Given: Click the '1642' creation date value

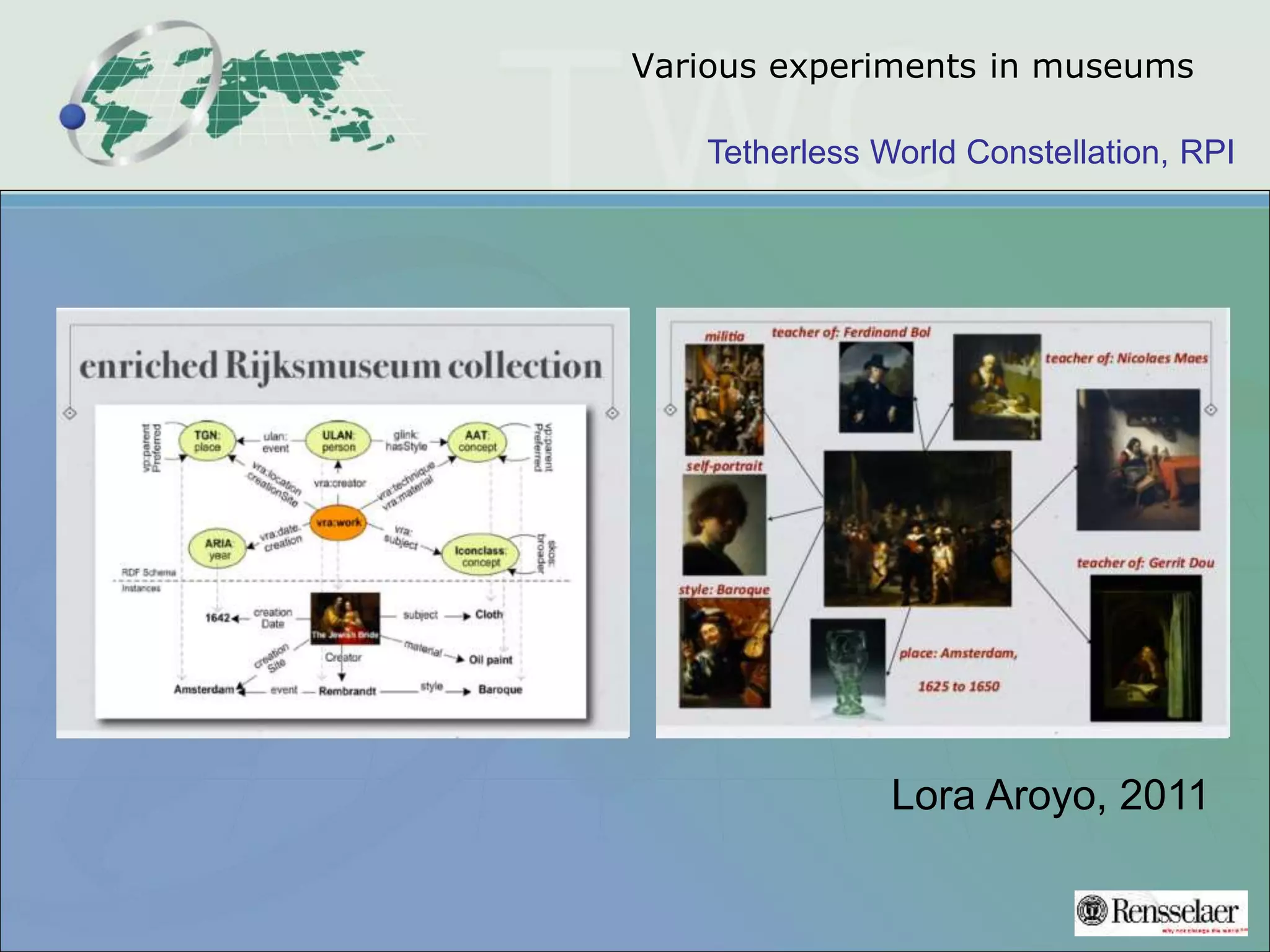Looking at the screenshot, I should tap(218, 618).
